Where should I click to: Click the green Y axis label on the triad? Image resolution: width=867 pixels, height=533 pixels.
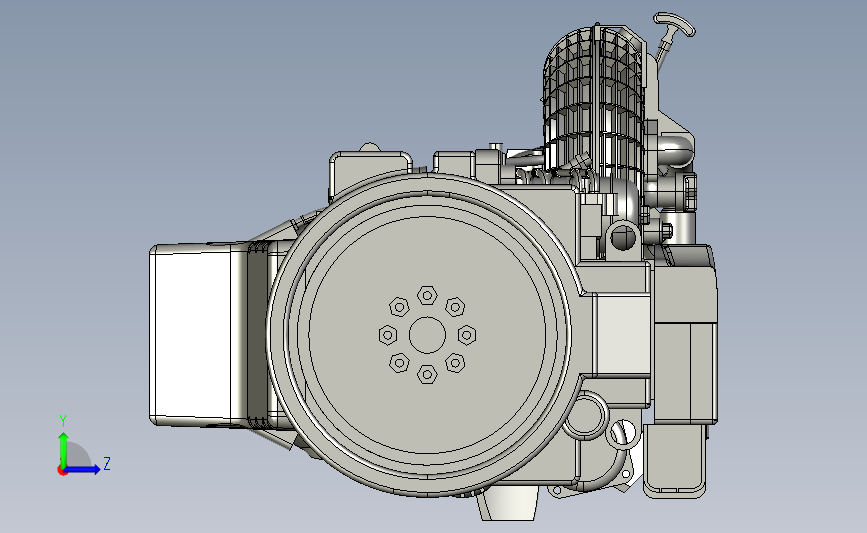(63, 421)
